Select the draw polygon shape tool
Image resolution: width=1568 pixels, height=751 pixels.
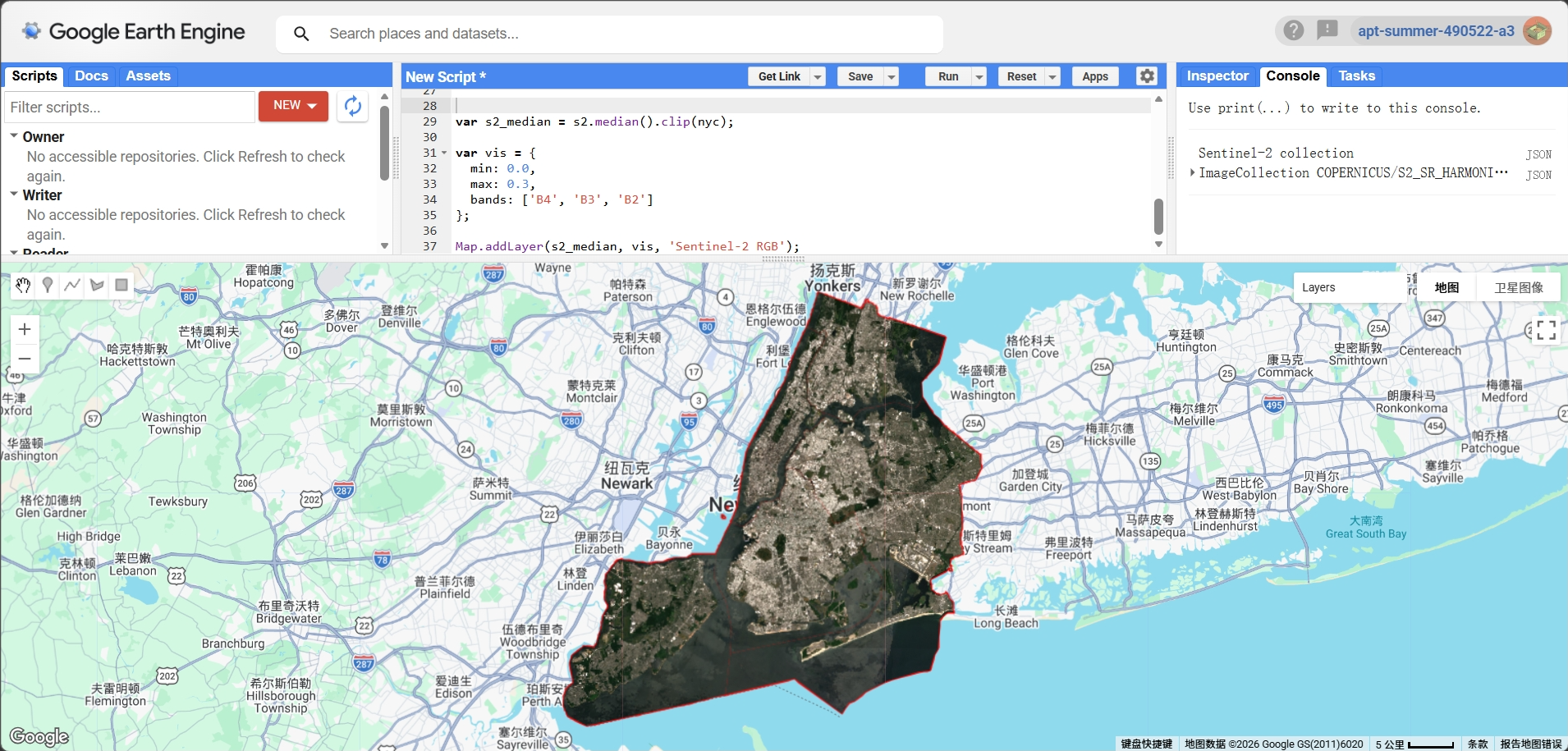click(x=97, y=285)
